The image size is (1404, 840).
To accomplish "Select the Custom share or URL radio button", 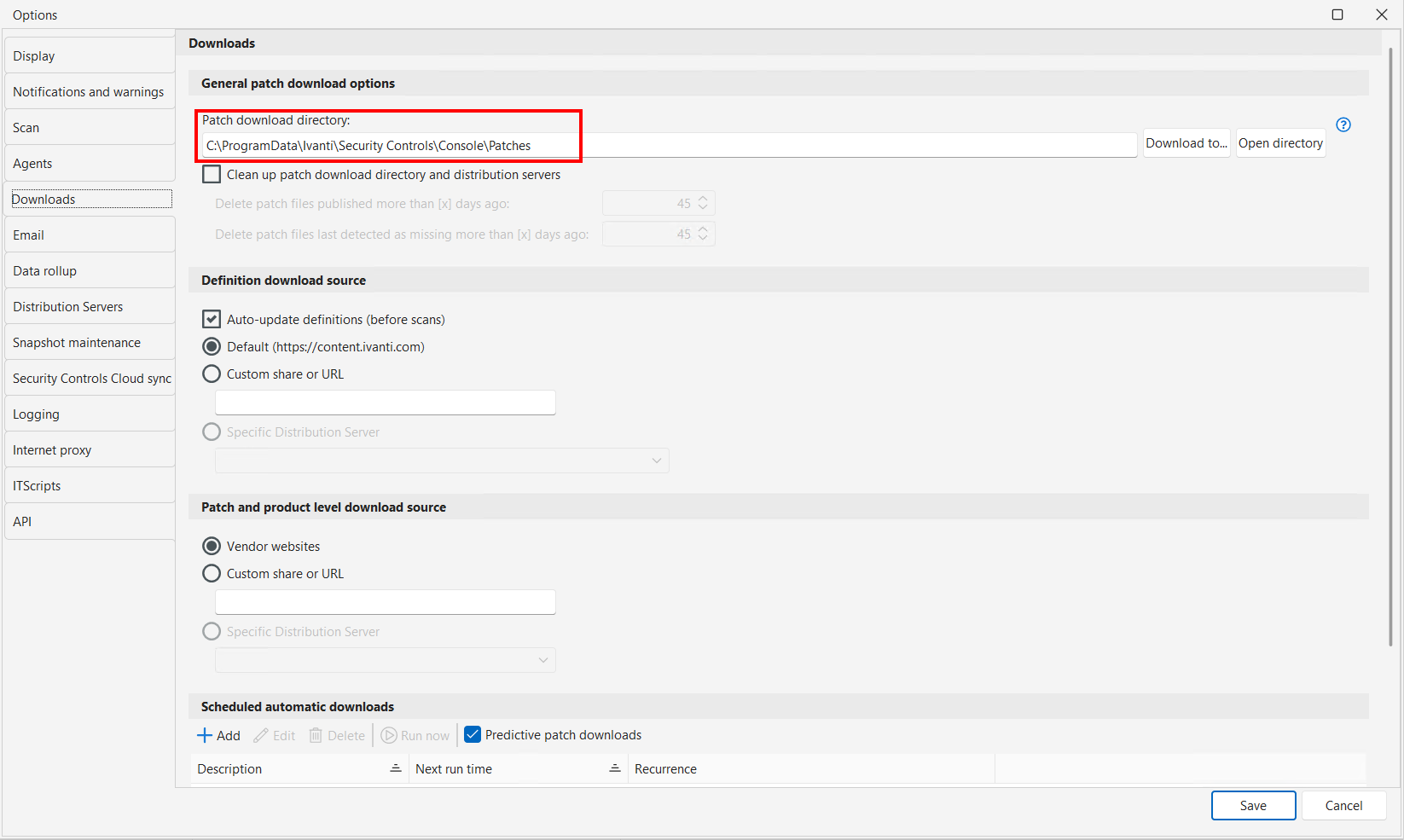I will pos(212,374).
